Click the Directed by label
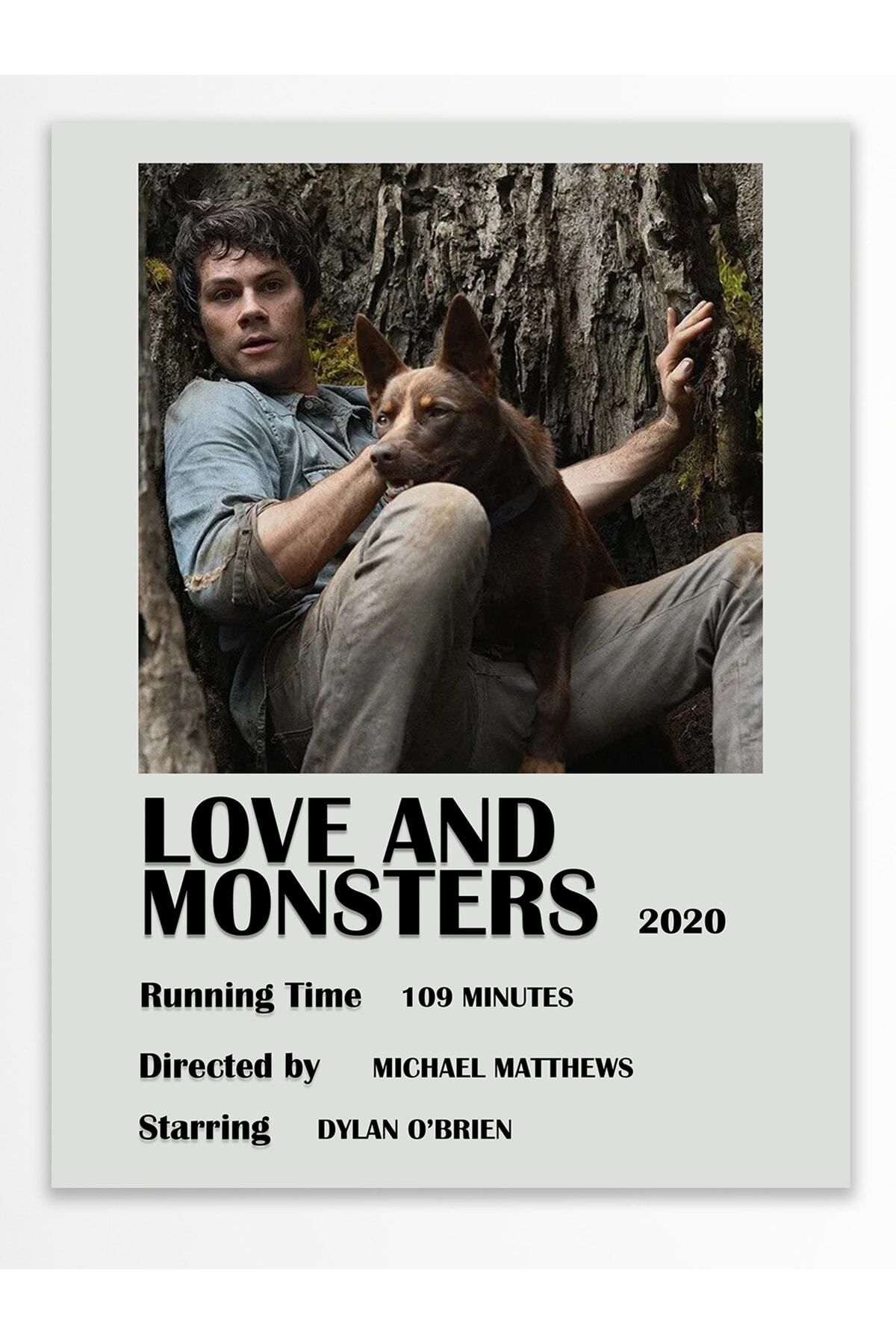896x1344 pixels. (x=229, y=1066)
